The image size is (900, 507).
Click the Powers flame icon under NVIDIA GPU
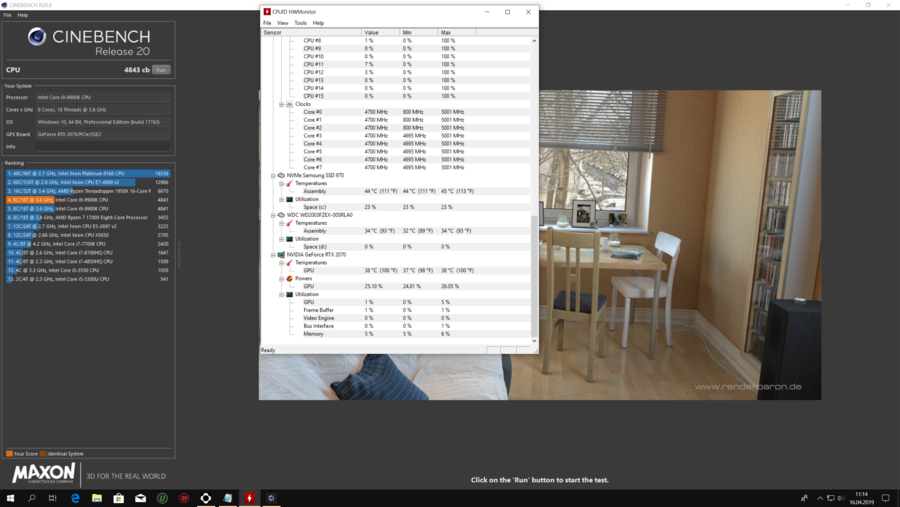click(x=290, y=278)
